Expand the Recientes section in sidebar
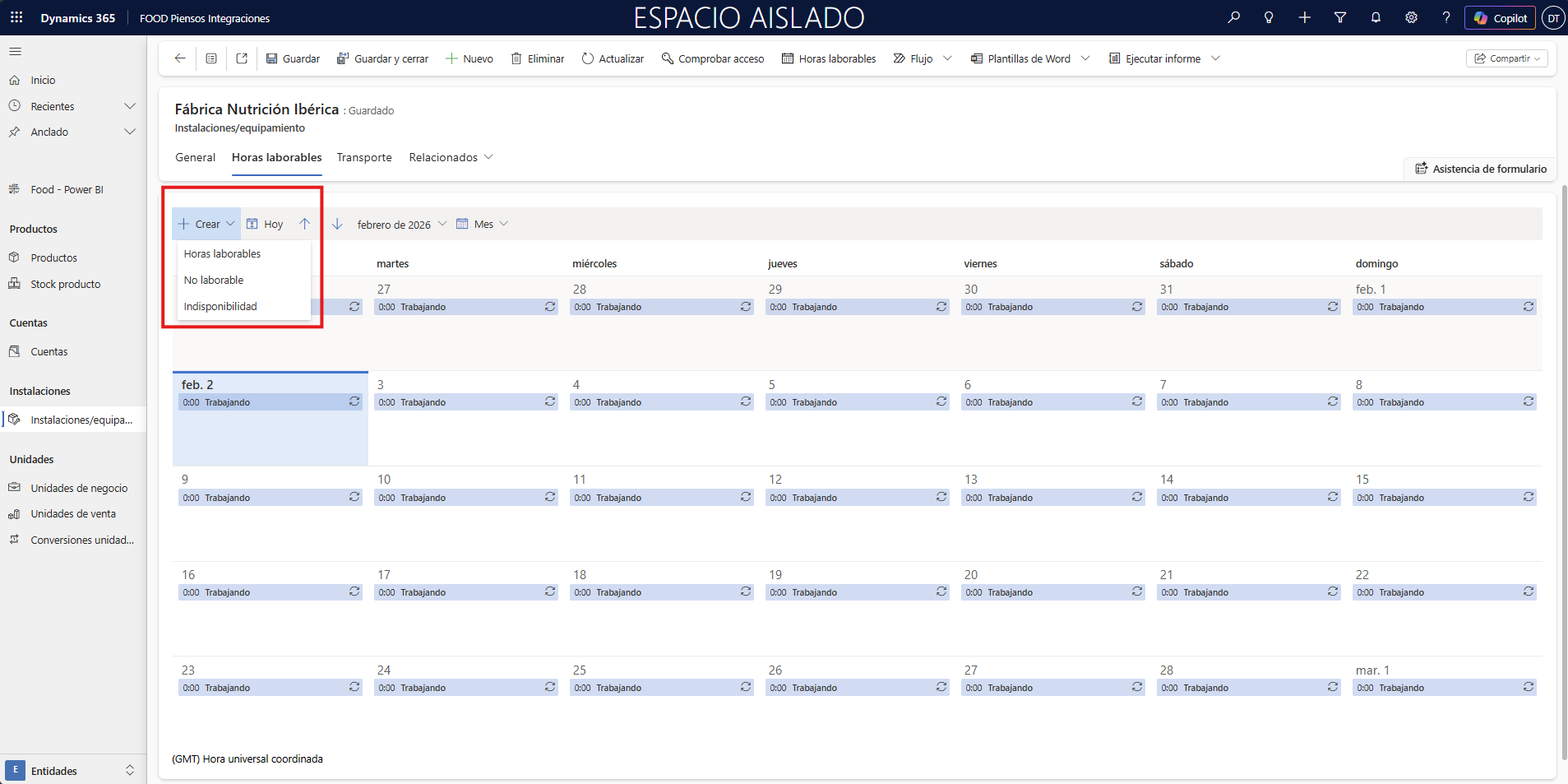Image resolution: width=1568 pixels, height=784 pixels. click(x=129, y=106)
